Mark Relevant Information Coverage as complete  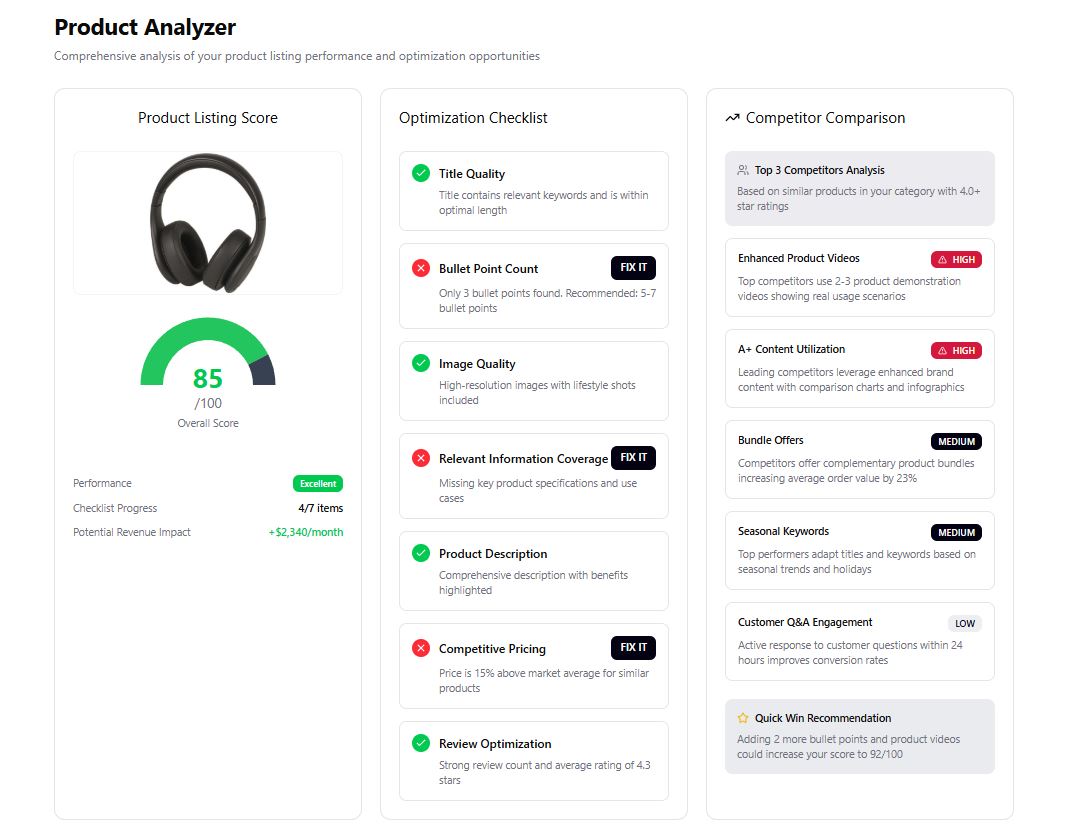pos(419,457)
